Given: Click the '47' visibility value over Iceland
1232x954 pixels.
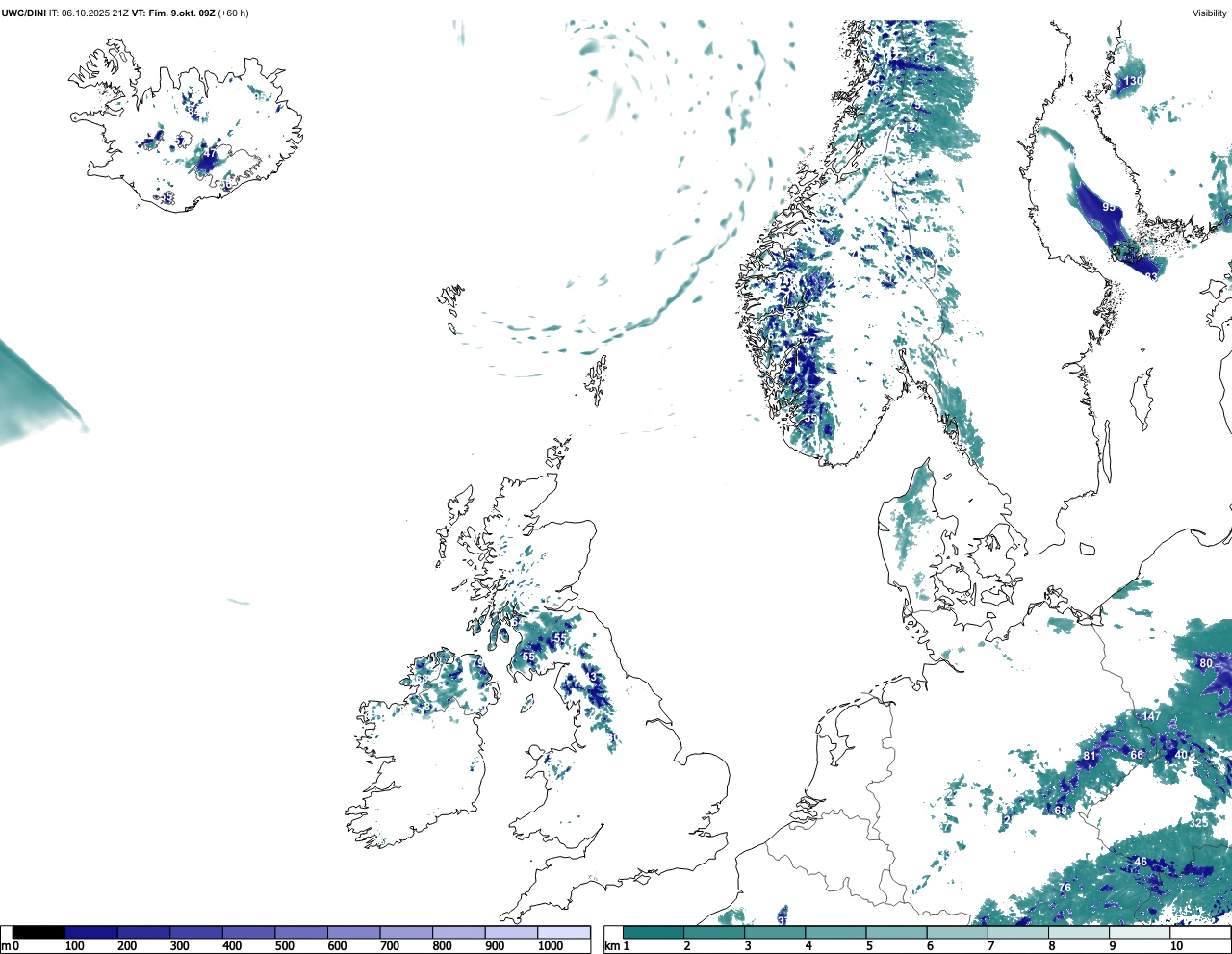Looking at the screenshot, I should pyautogui.click(x=210, y=154).
